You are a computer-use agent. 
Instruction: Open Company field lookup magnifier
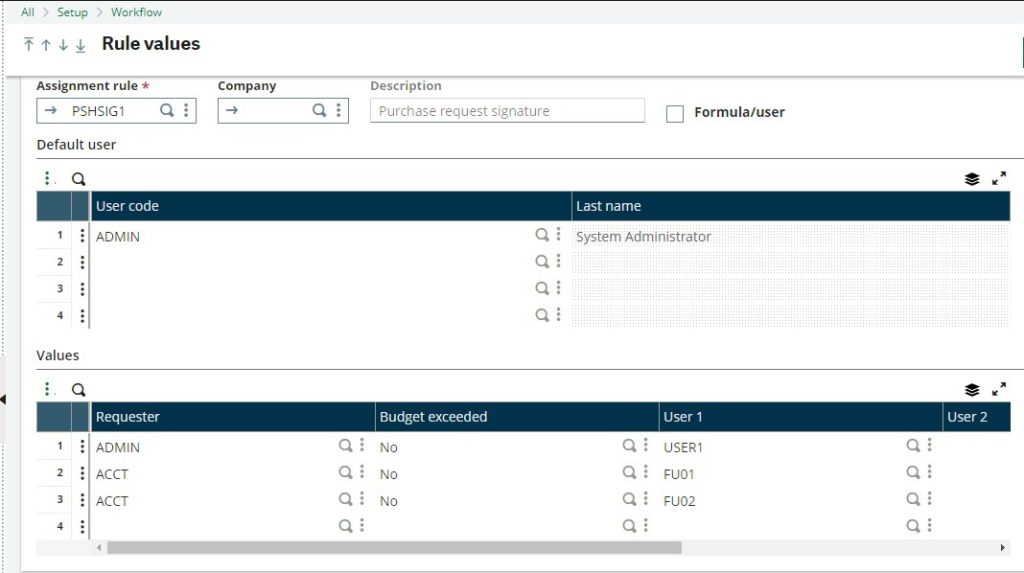[319, 110]
